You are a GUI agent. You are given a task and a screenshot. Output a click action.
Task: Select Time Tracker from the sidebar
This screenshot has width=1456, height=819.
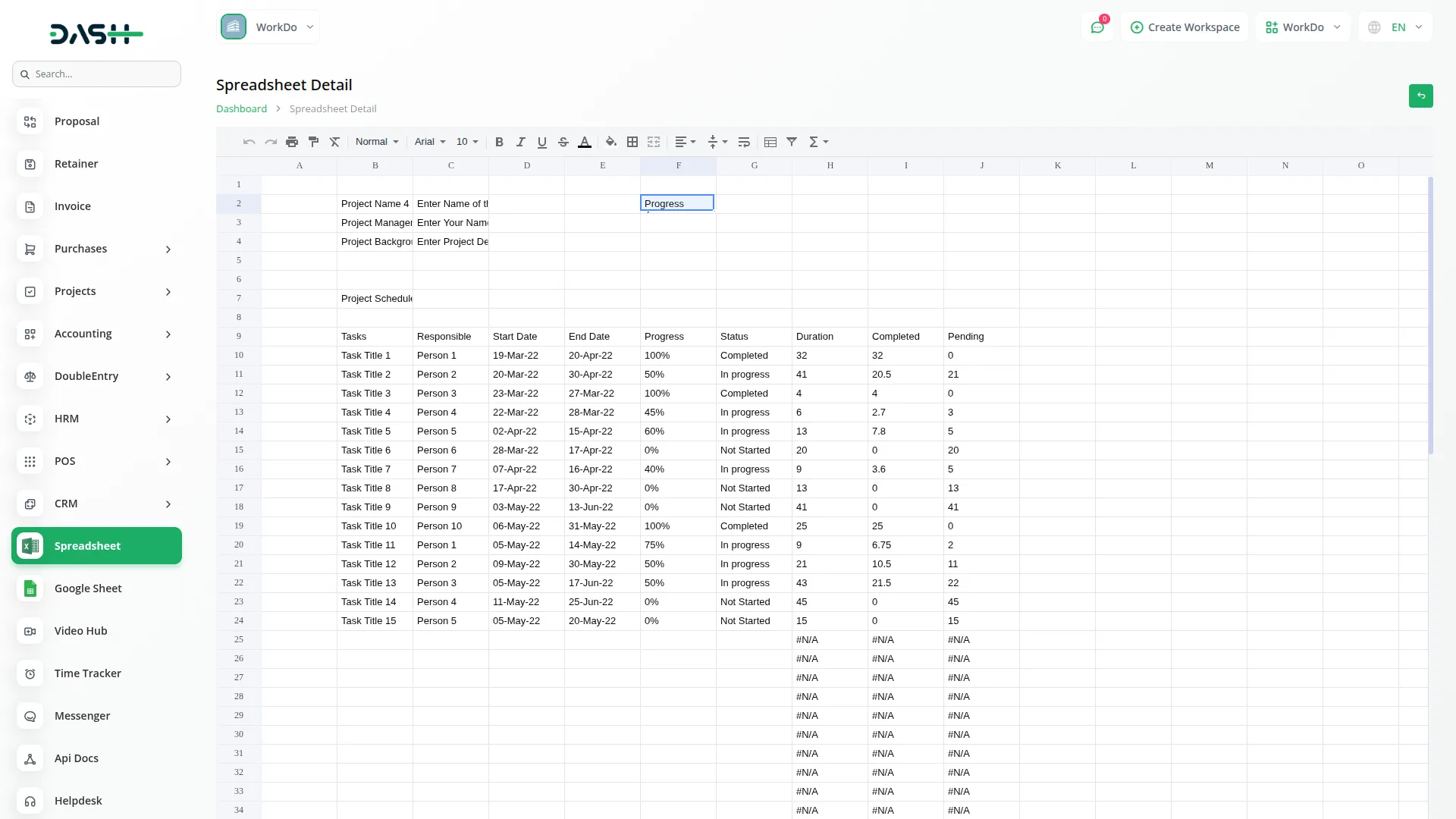(88, 673)
